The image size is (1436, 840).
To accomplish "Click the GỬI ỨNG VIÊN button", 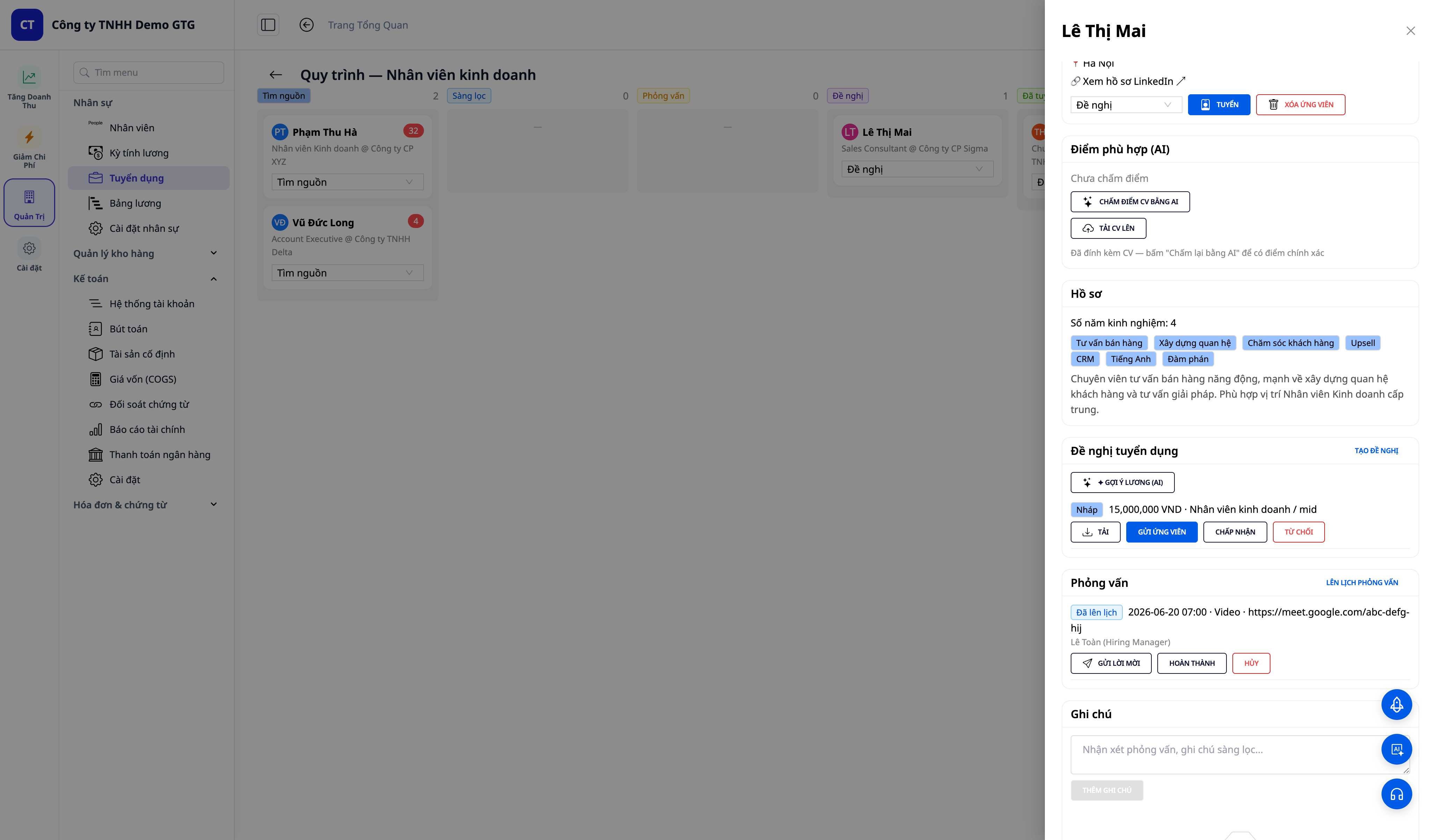I will 1161,532.
